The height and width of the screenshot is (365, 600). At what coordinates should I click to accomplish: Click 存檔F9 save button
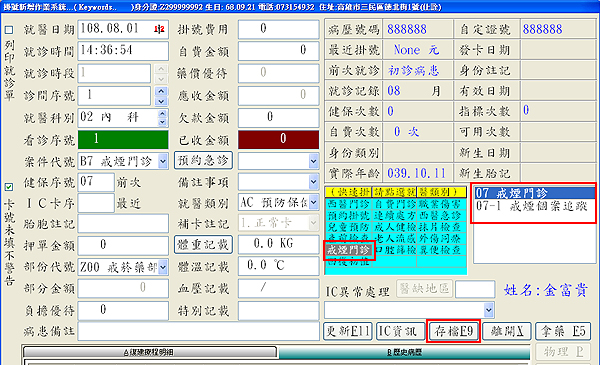coord(453,331)
